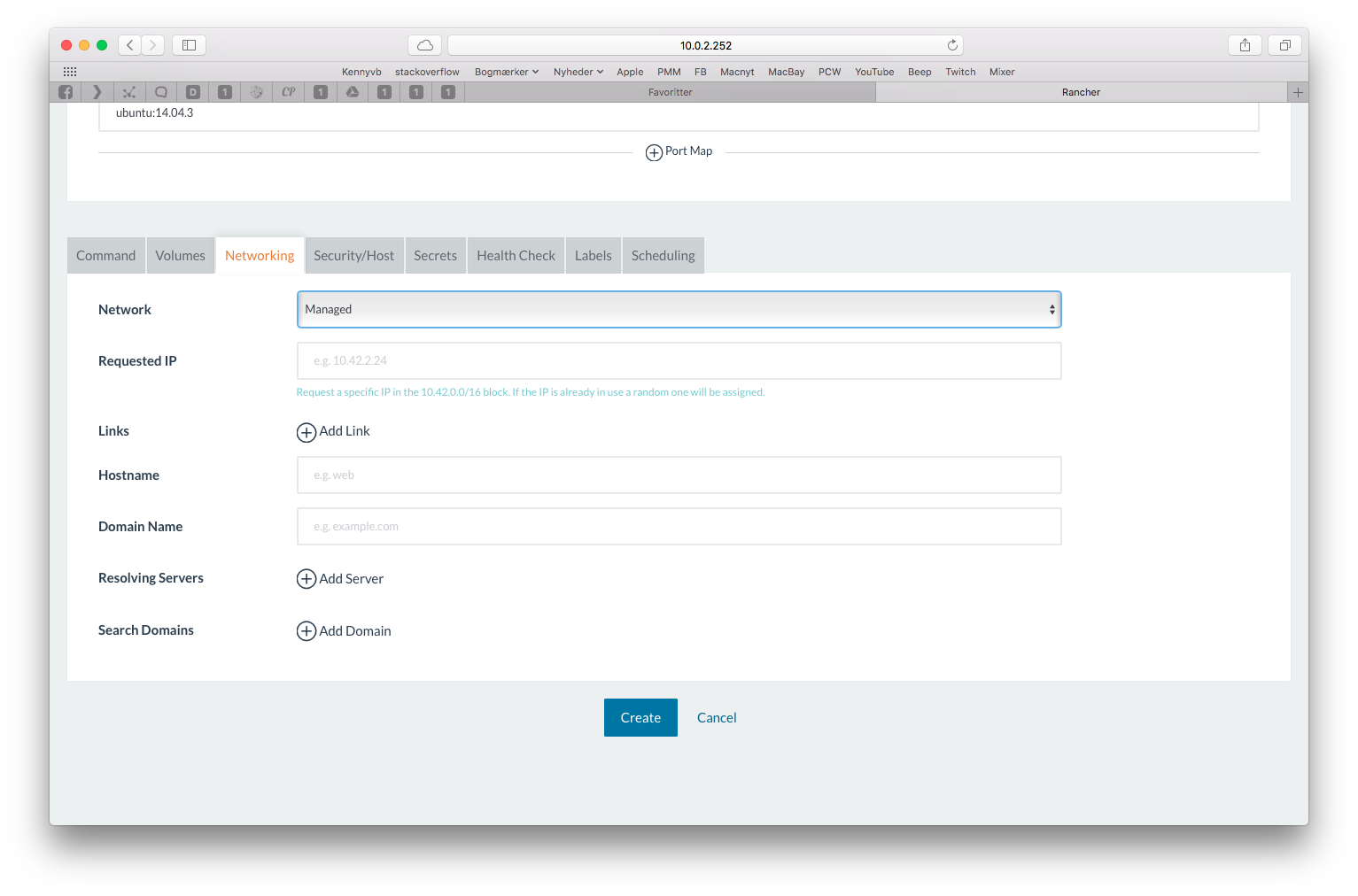Click the plus icon next to Add Server
Screen dimensions: 1358x896
pos(307,579)
